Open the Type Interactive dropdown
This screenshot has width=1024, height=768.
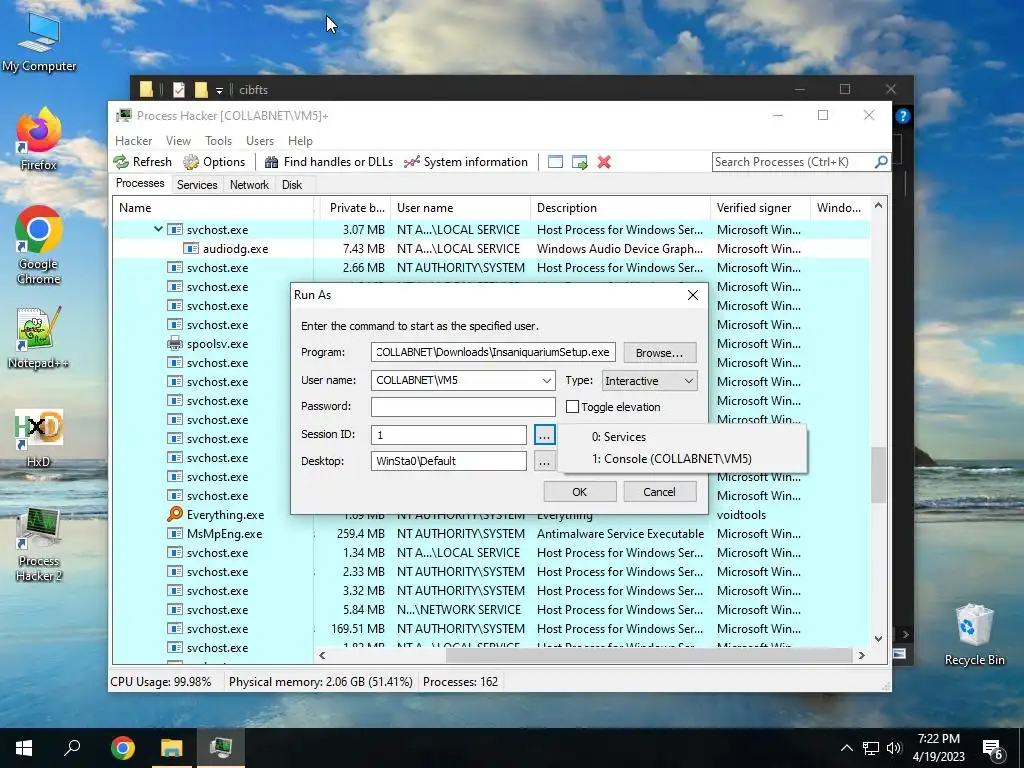tap(649, 381)
